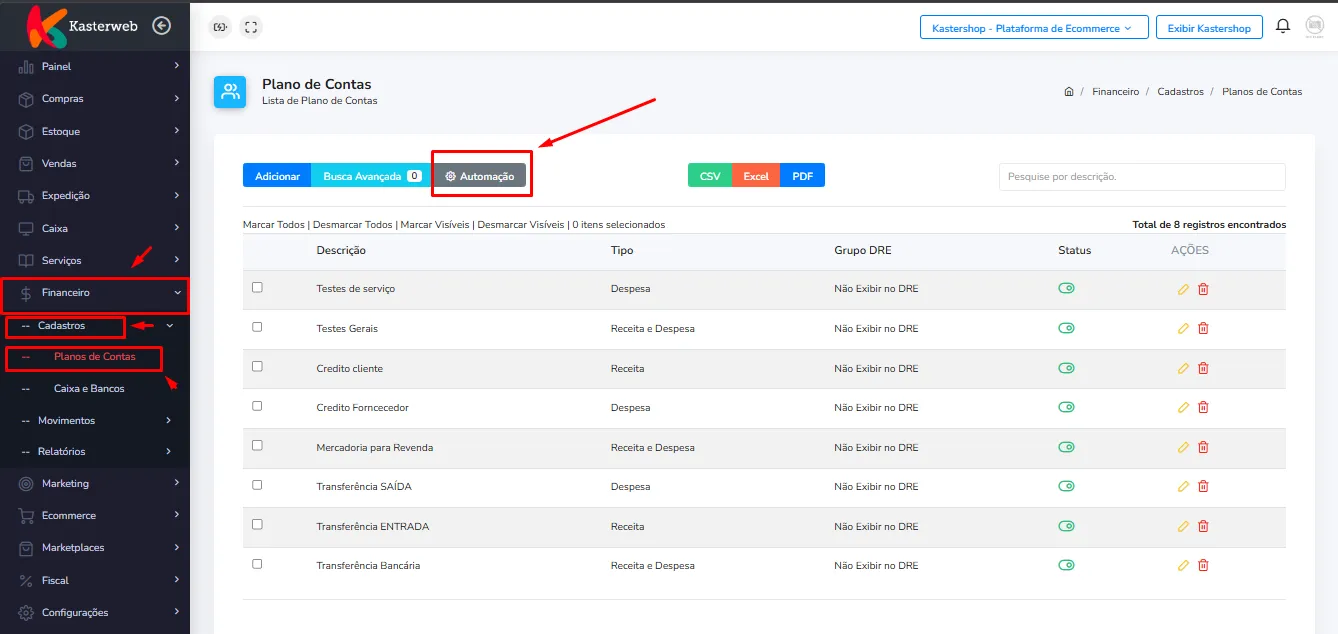Delete the Credito cliente account

point(1203,368)
